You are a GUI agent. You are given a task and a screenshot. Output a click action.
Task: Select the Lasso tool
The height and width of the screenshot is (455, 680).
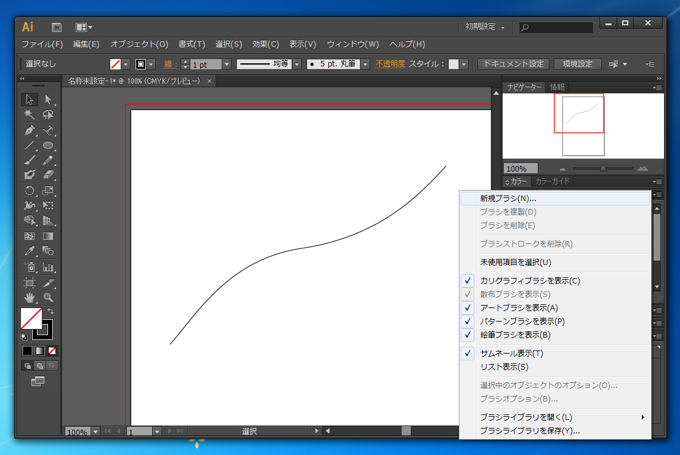[48, 115]
